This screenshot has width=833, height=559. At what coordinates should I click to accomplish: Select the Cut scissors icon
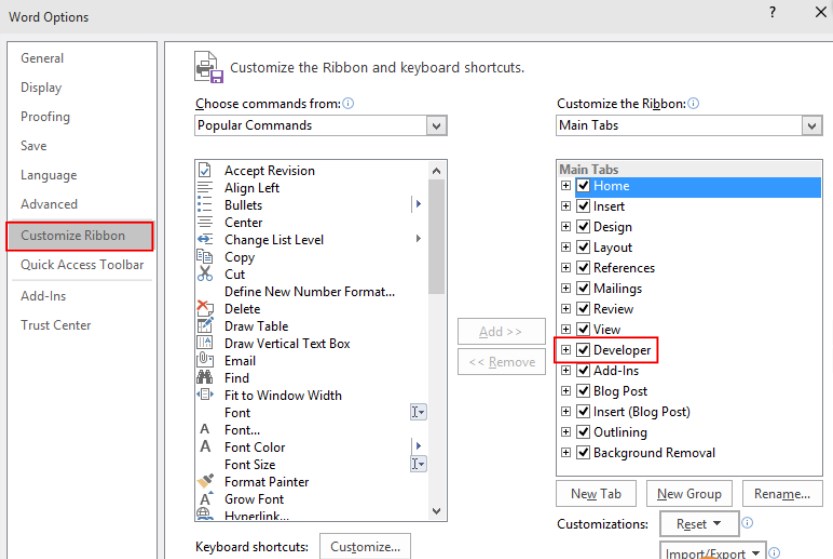click(205, 274)
